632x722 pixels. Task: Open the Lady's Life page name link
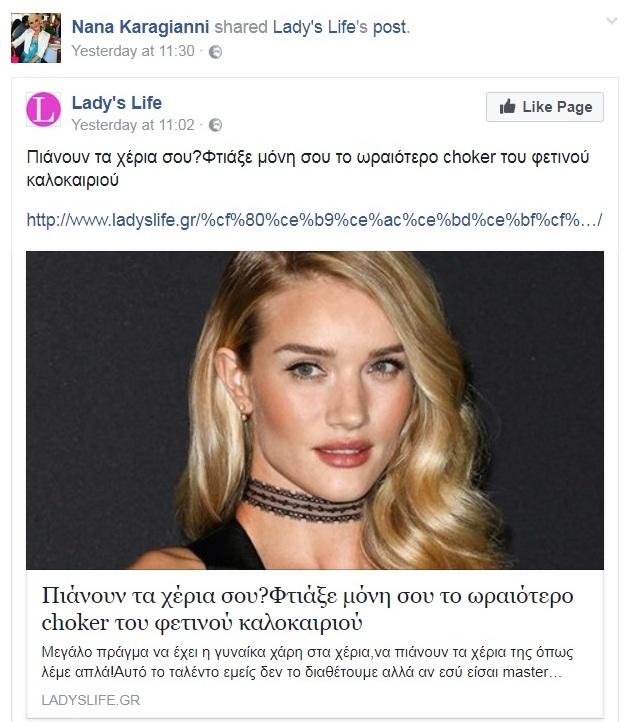click(x=116, y=102)
